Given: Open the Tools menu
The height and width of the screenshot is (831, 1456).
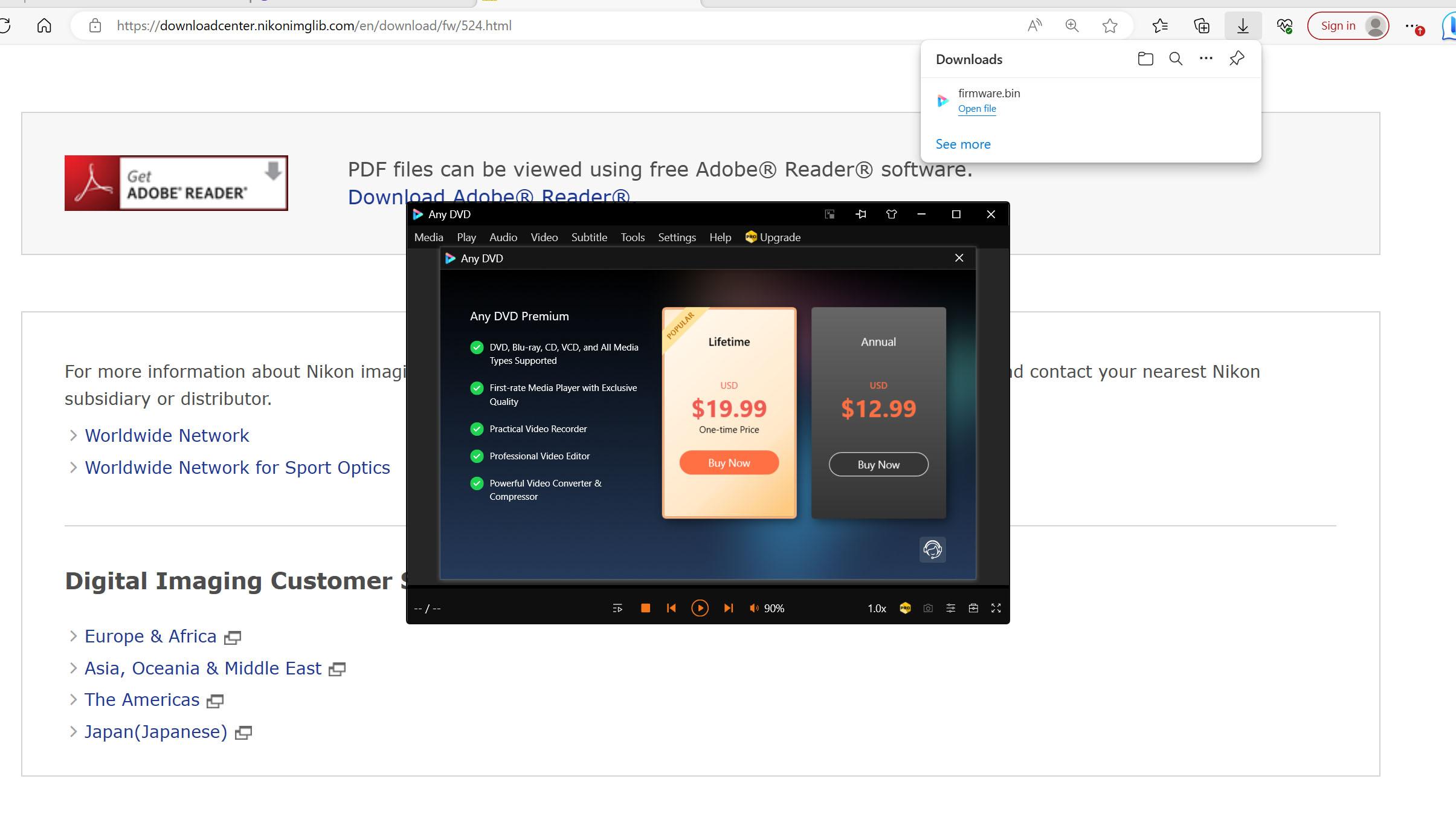Looking at the screenshot, I should coord(633,238).
